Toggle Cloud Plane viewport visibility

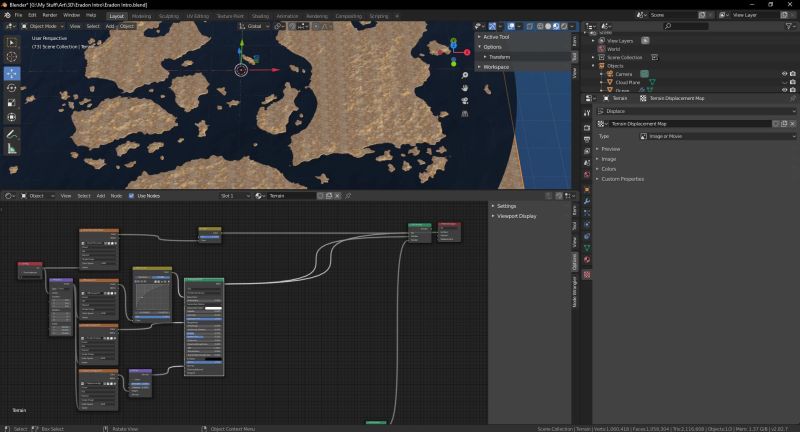784,82
